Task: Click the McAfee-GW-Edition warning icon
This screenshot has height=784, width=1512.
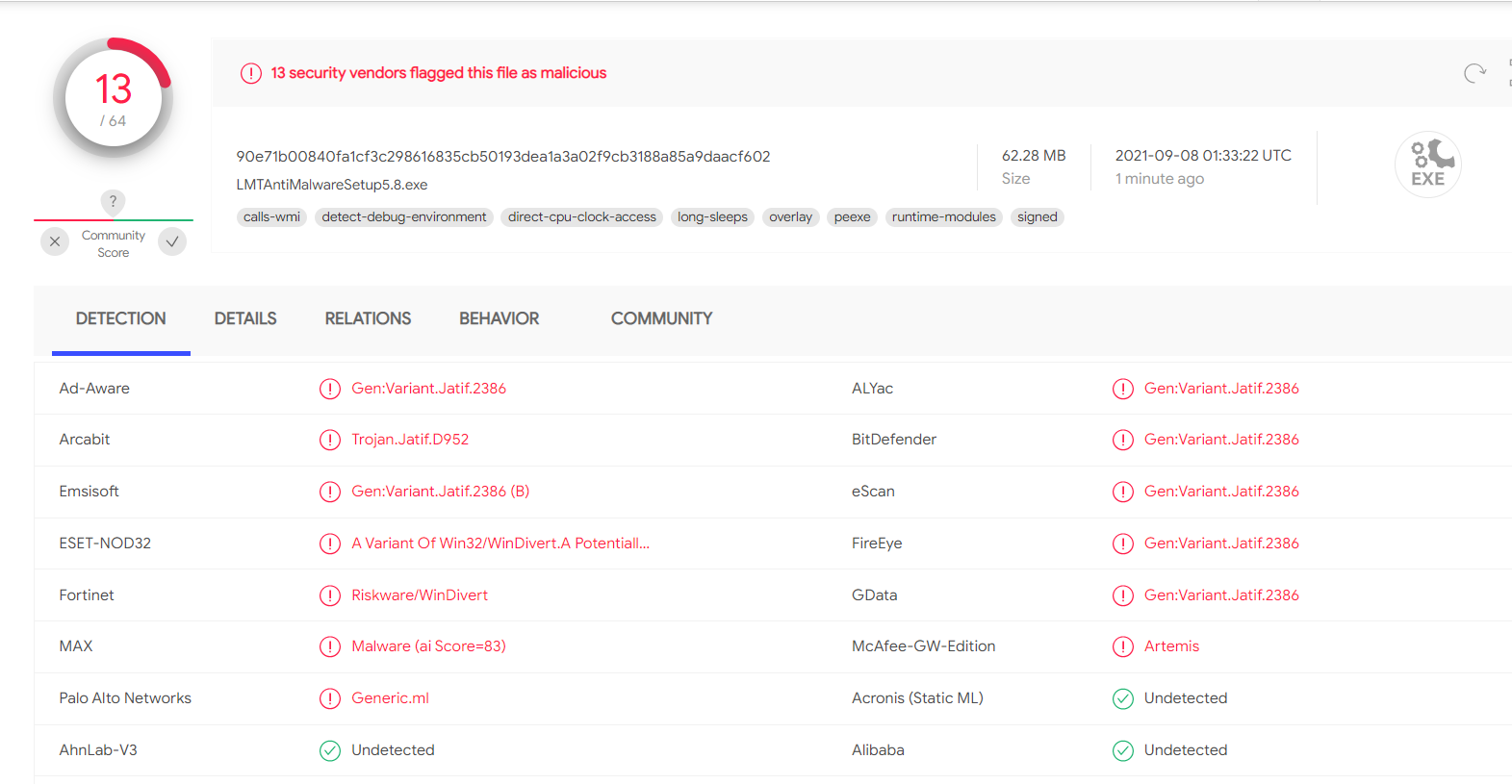Action: (x=1123, y=646)
